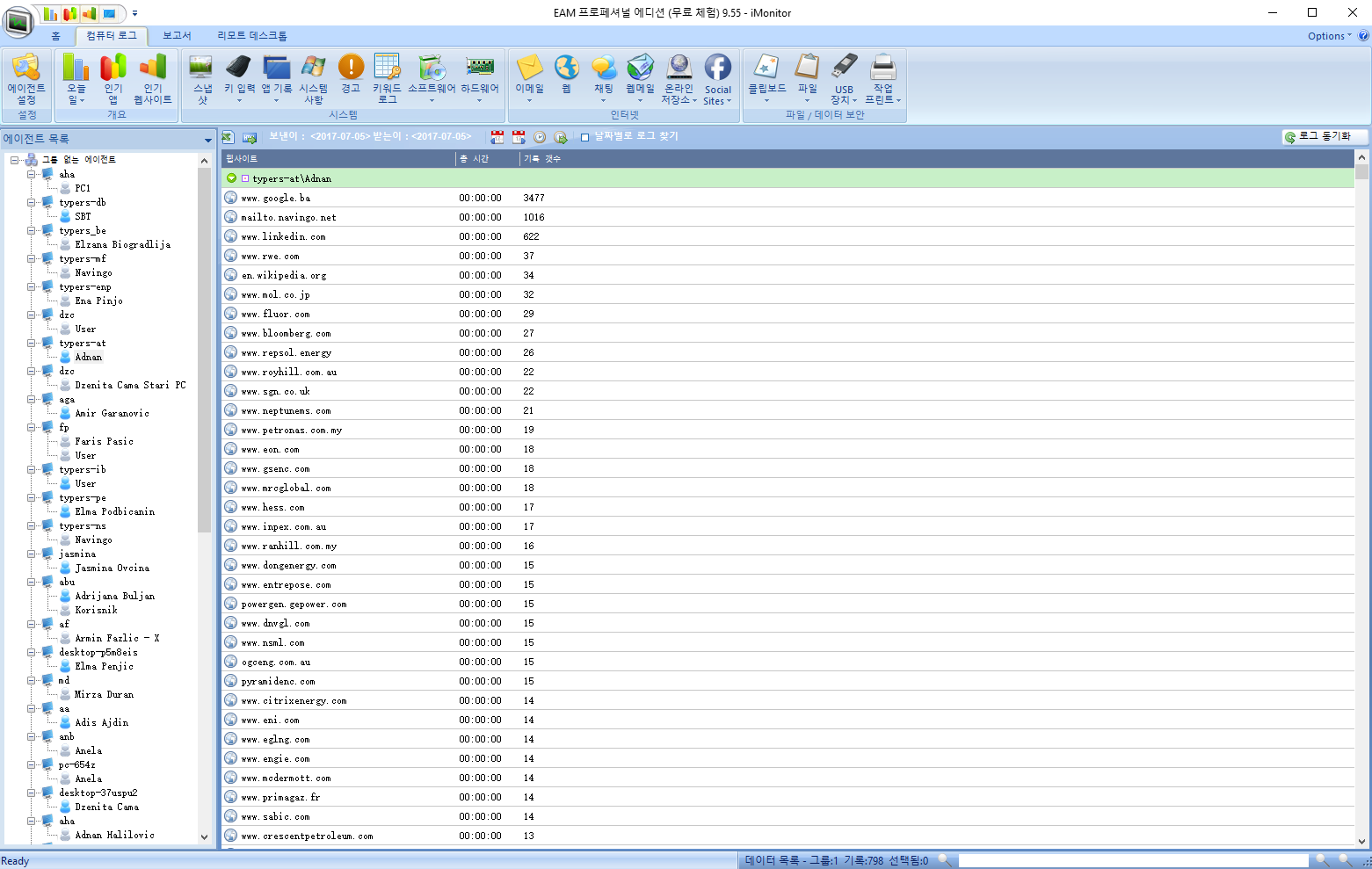Screen dimensions: 1372x869
Task: Open the 클립보드 (Clipboard) log
Action: 766,79
